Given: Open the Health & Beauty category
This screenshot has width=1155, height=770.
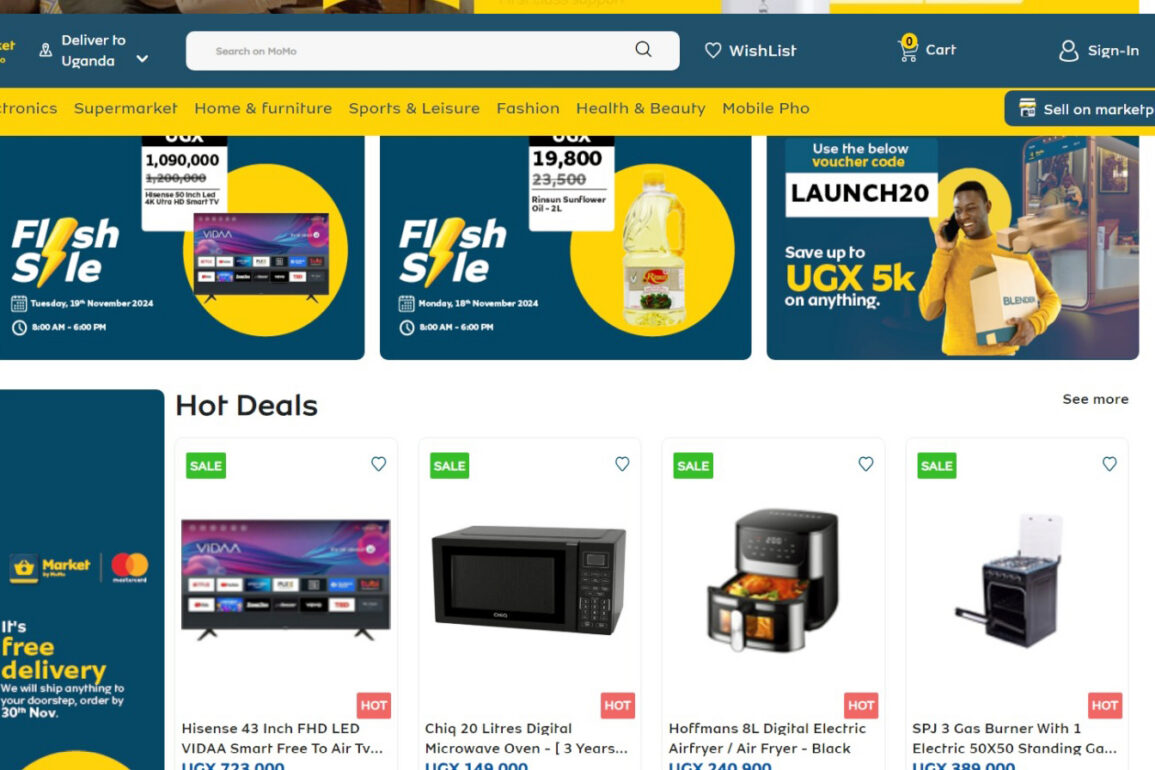Looking at the screenshot, I should [640, 108].
